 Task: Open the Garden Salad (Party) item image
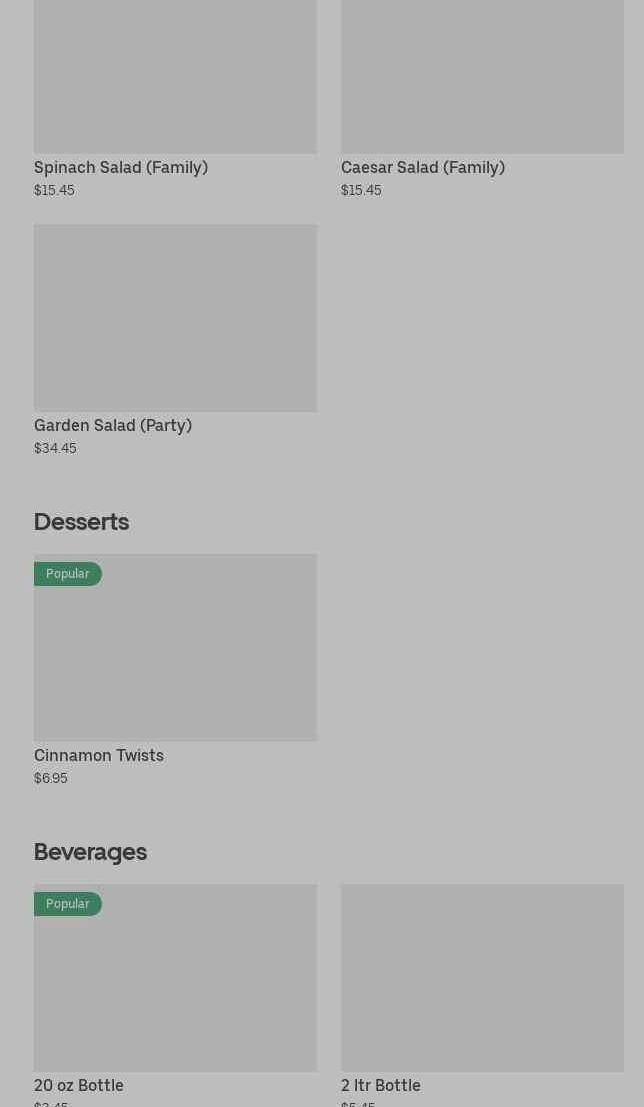click(x=175, y=318)
